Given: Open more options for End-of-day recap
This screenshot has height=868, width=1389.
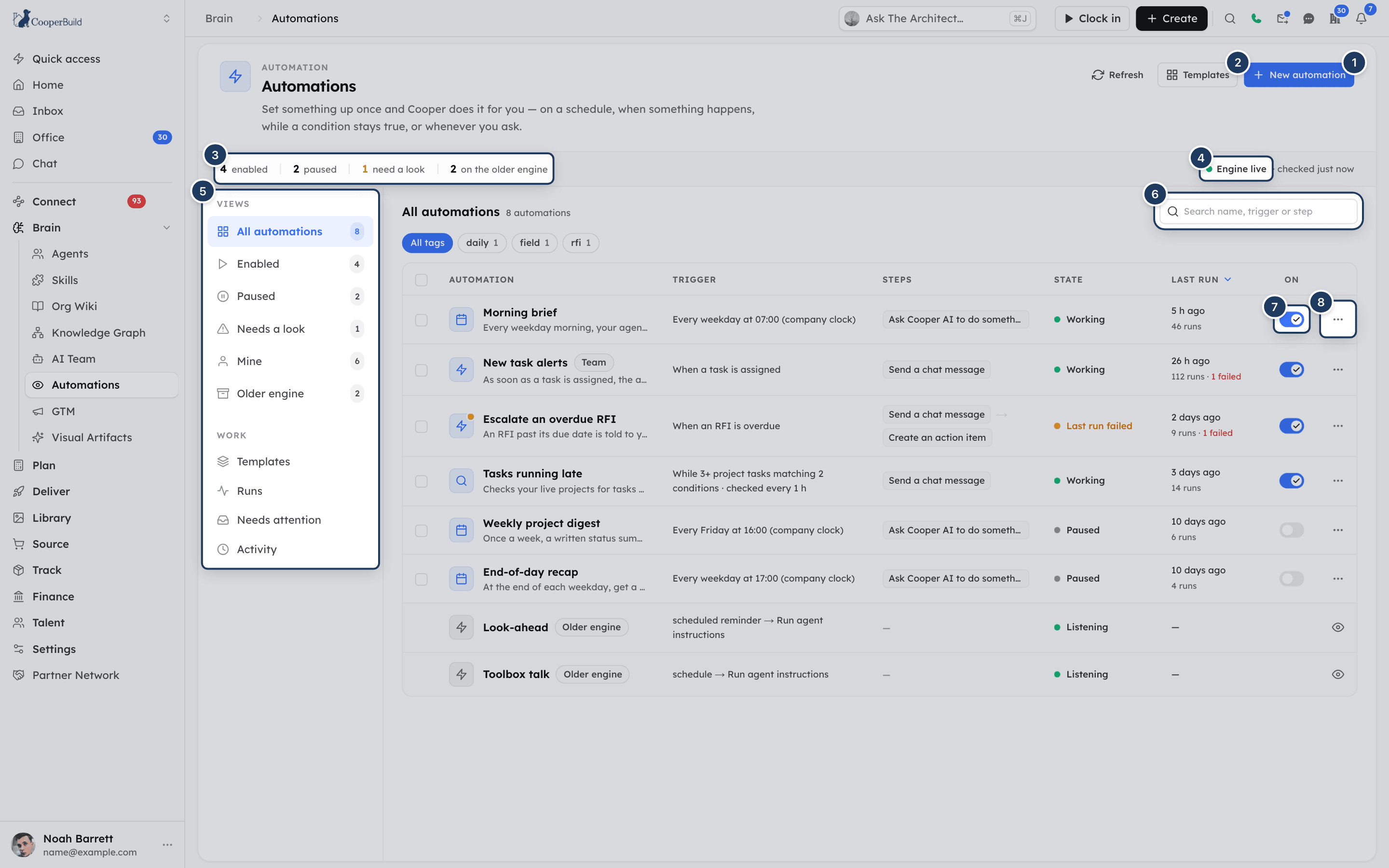Looking at the screenshot, I should [1338, 579].
